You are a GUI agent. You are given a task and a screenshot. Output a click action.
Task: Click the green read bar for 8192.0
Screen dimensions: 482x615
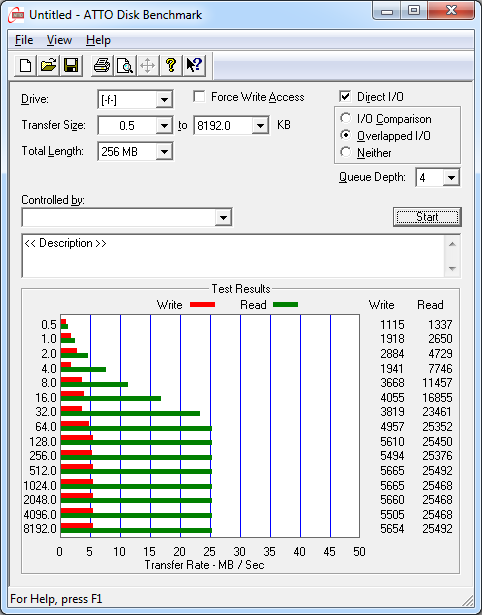[136, 531]
